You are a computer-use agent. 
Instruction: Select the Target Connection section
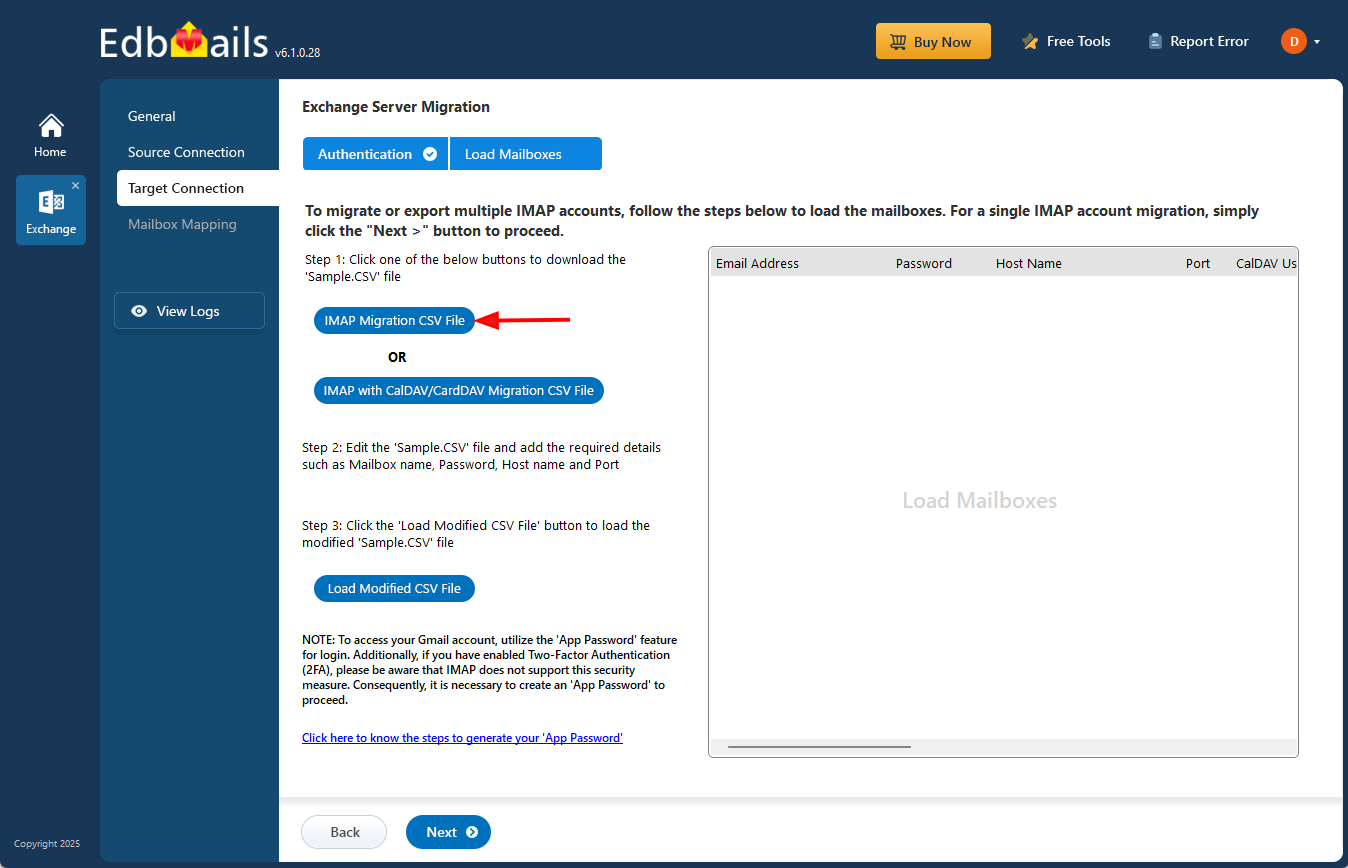(x=198, y=188)
